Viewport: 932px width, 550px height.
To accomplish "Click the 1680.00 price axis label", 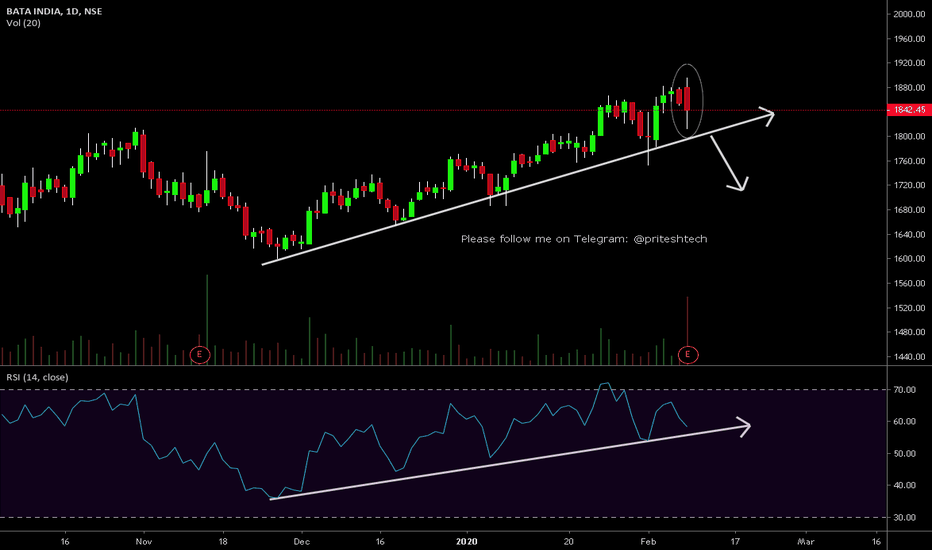I will click(909, 210).
